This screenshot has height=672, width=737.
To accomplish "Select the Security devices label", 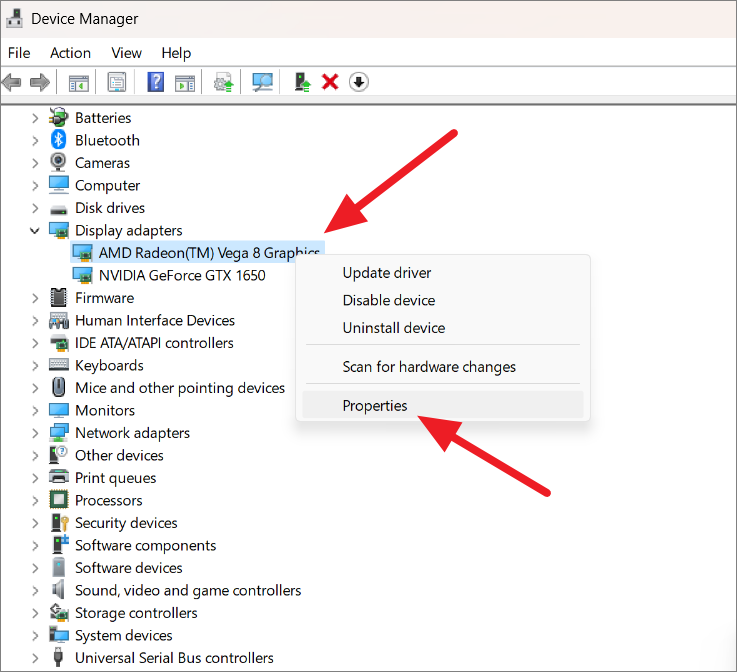I will [x=126, y=523].
